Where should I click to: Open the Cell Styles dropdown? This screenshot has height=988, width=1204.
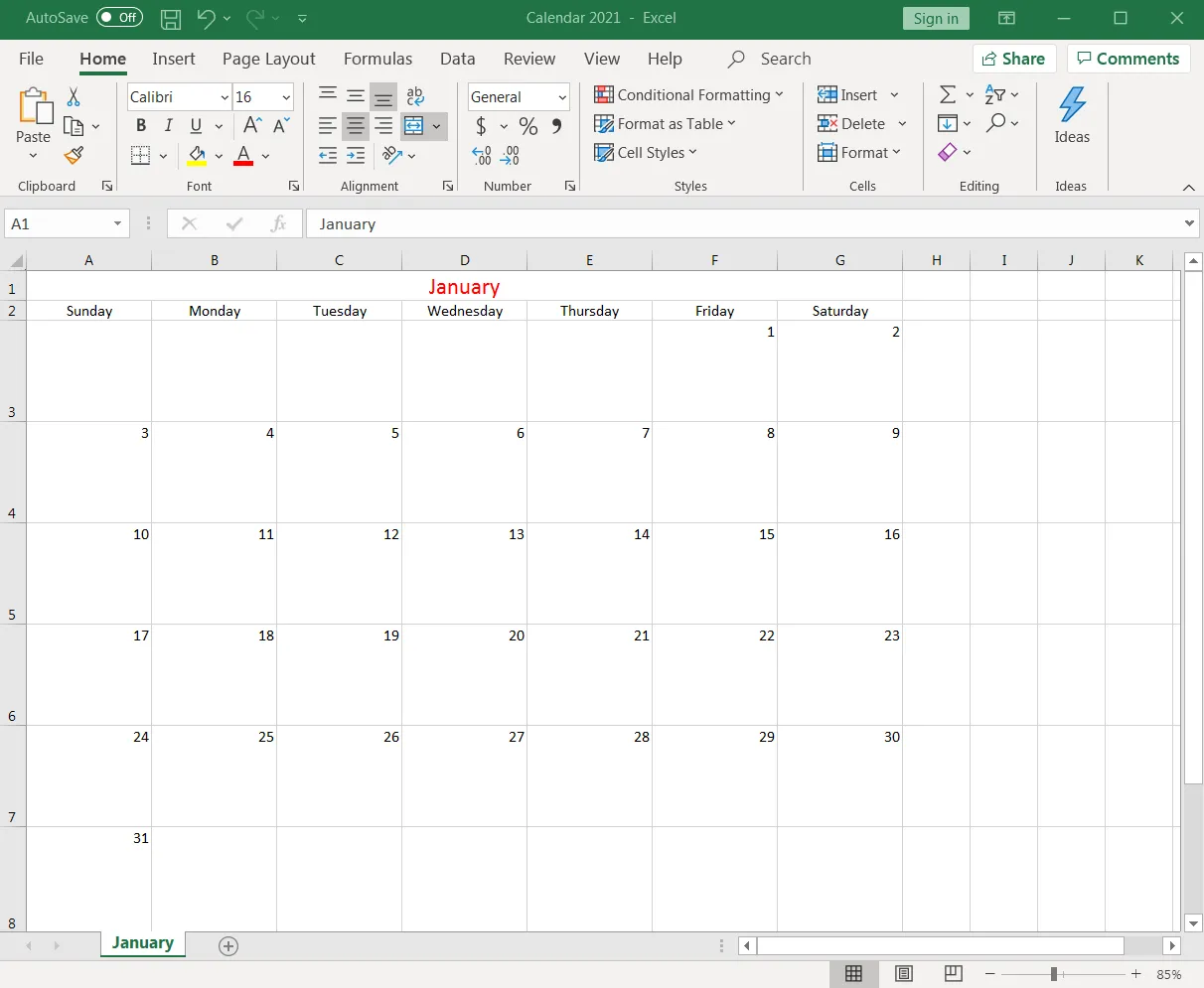[x=645, y=152]
